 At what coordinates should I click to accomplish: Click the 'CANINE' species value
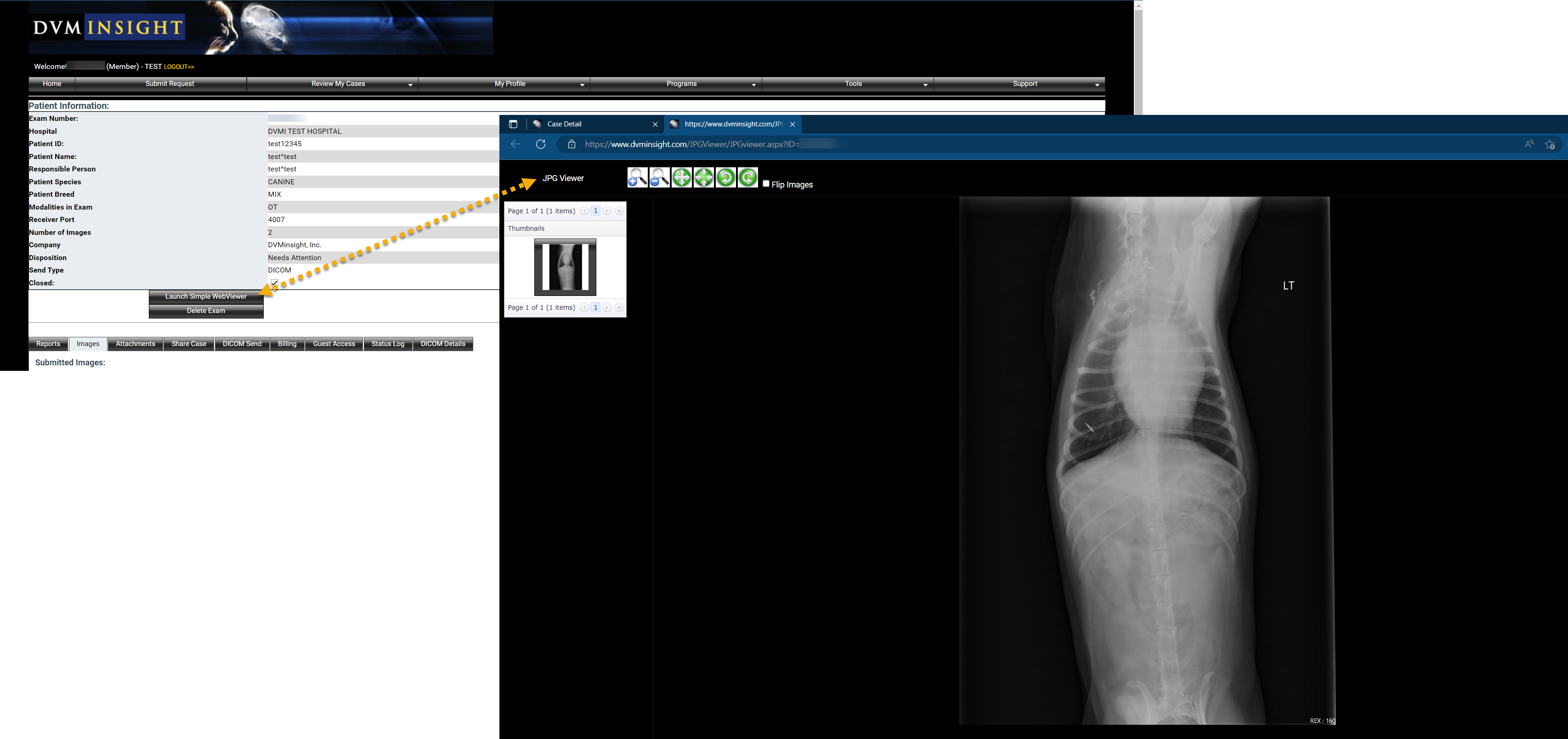[281, 182]
